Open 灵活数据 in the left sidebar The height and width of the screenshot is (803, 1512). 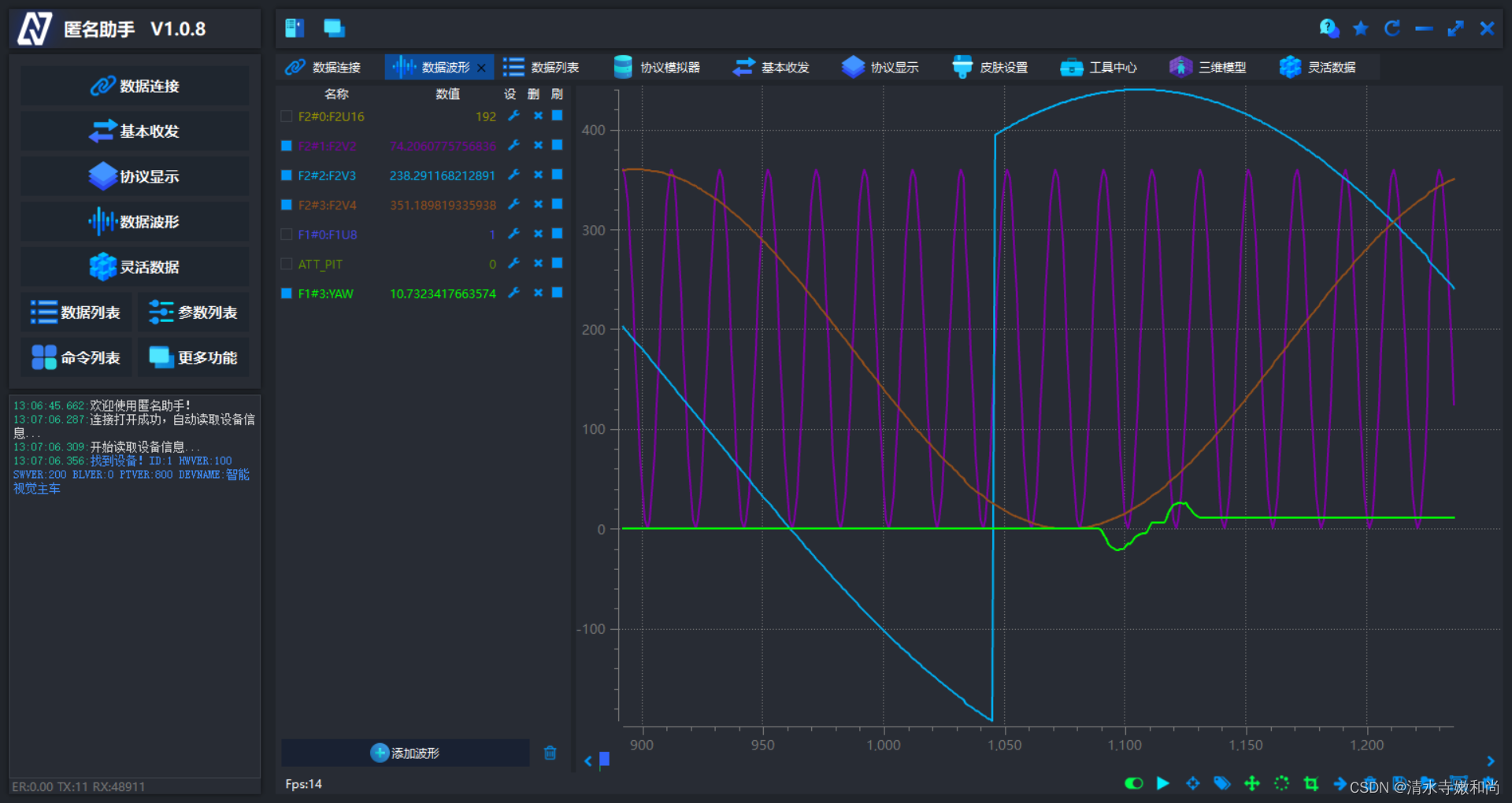tap(135, 267)
